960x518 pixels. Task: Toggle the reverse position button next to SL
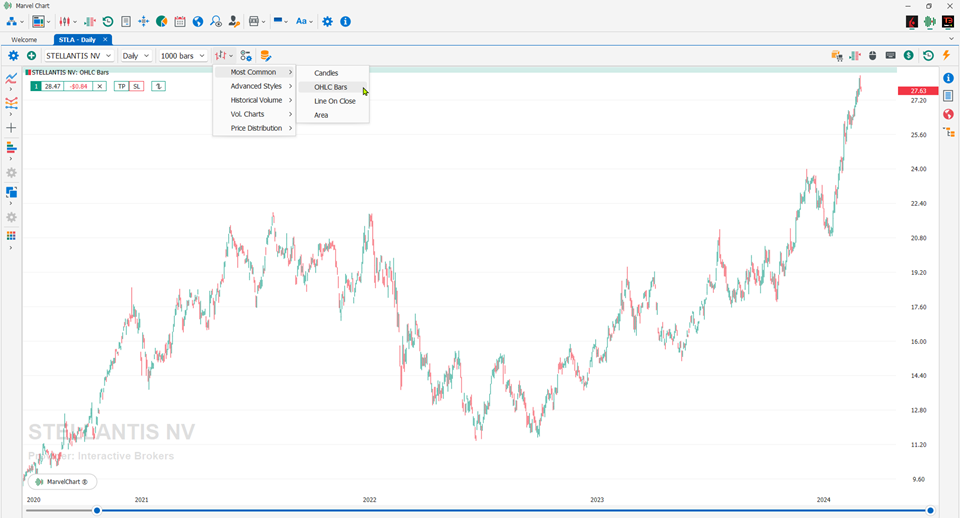pyautogui.click(x=159, y=86)
